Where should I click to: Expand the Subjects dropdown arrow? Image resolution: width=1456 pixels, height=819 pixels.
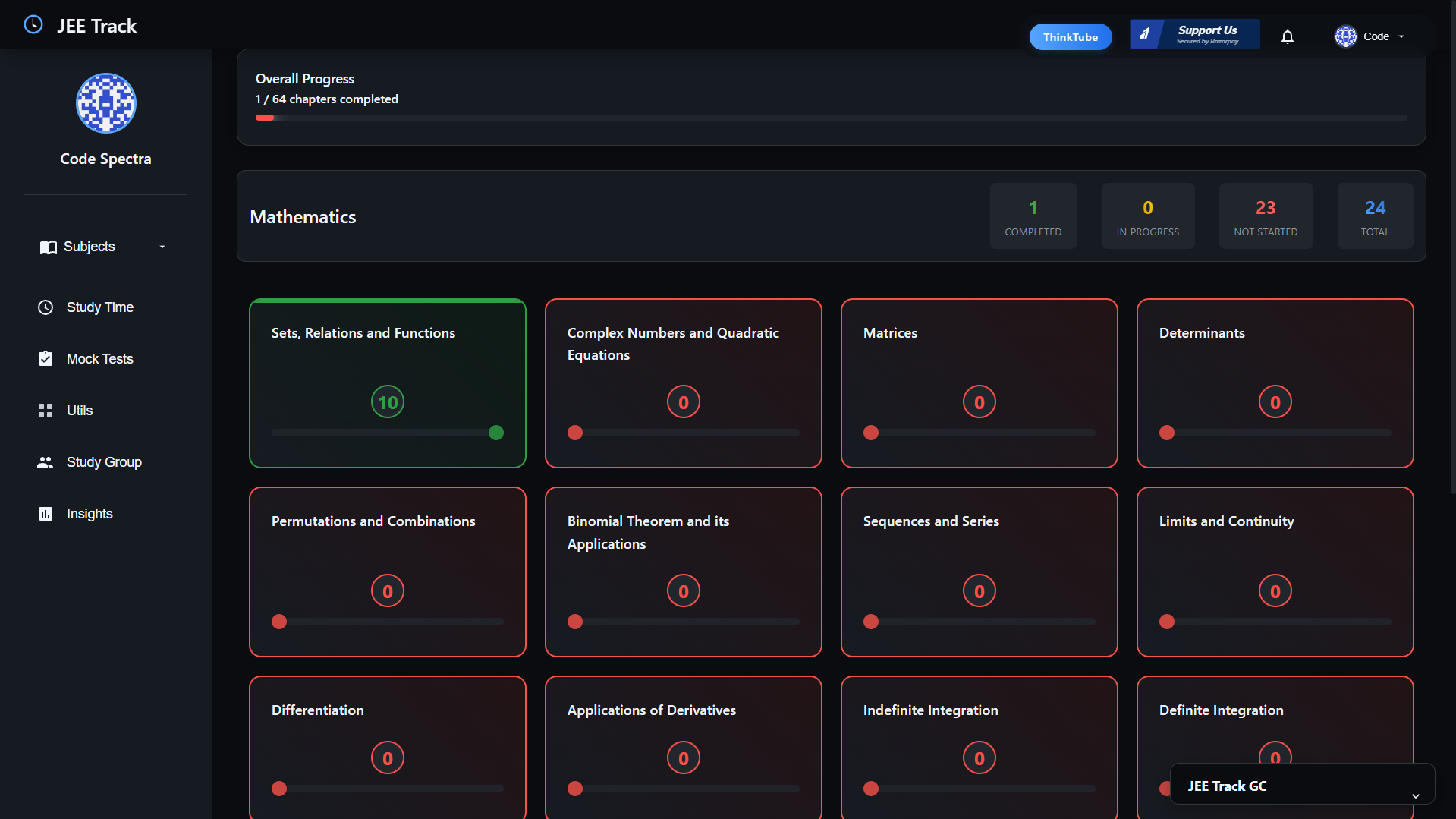[x=162, y=247]
